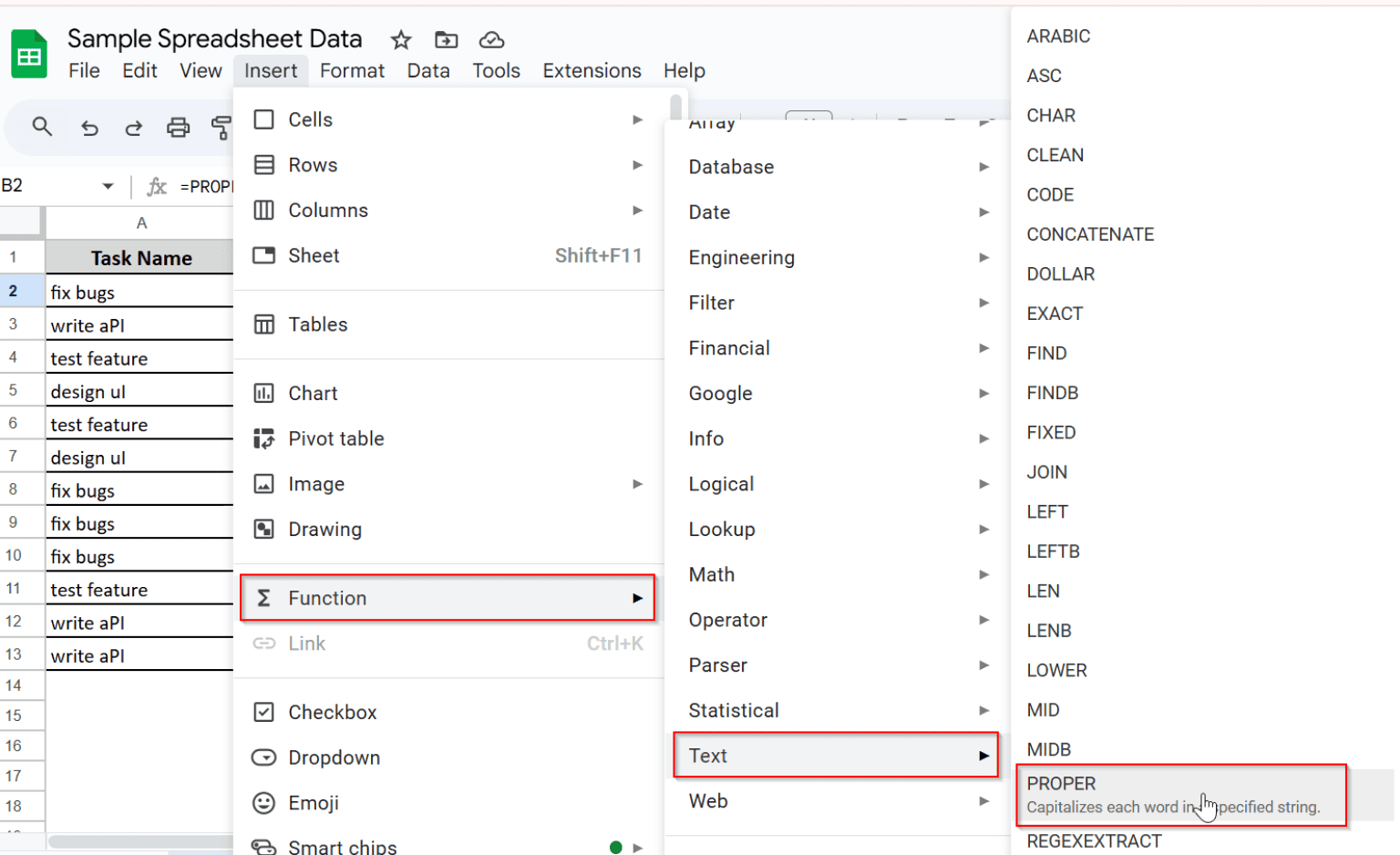This screenshot has width=1400, height=855.
Task: Click the redo arrow icon
Action: [133, 128]
